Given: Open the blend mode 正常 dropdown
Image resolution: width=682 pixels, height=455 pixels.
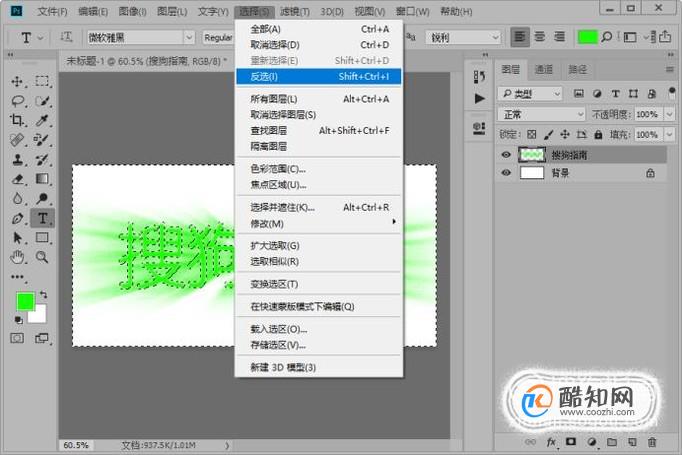Looking at the screenshot, I should pos(542,114).
